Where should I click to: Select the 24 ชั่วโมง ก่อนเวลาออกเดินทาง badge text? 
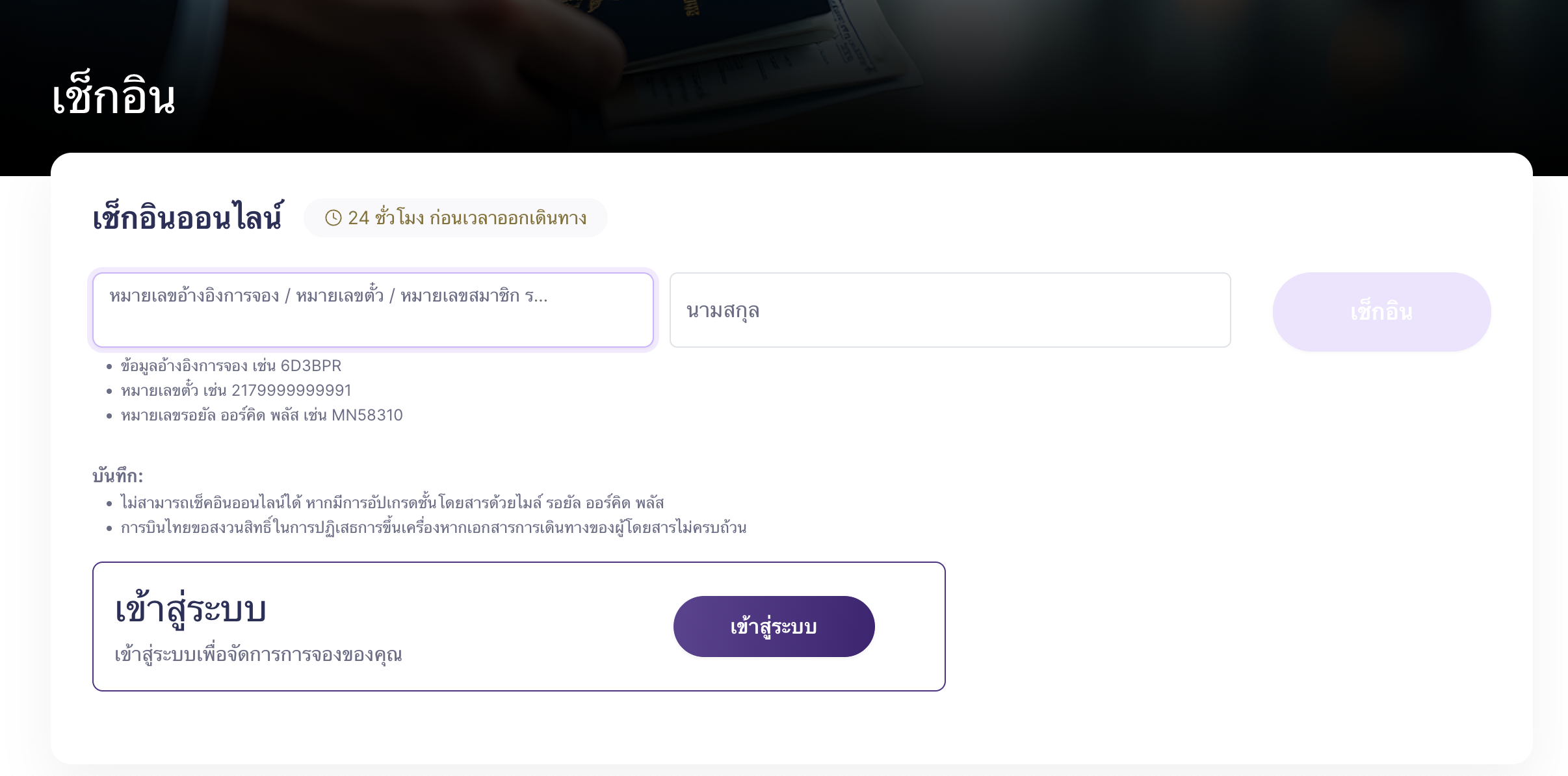(467, 218)
